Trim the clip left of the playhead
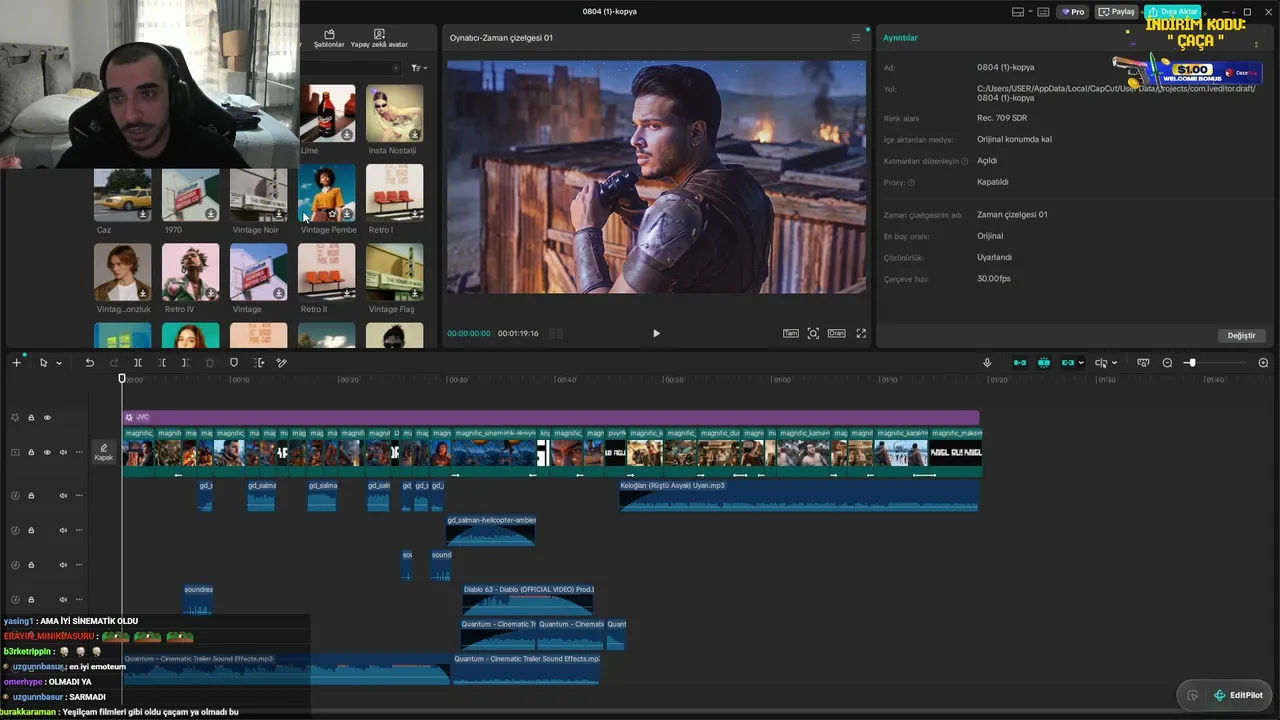This screenshot has height=720, width=1280. [162, 363]
